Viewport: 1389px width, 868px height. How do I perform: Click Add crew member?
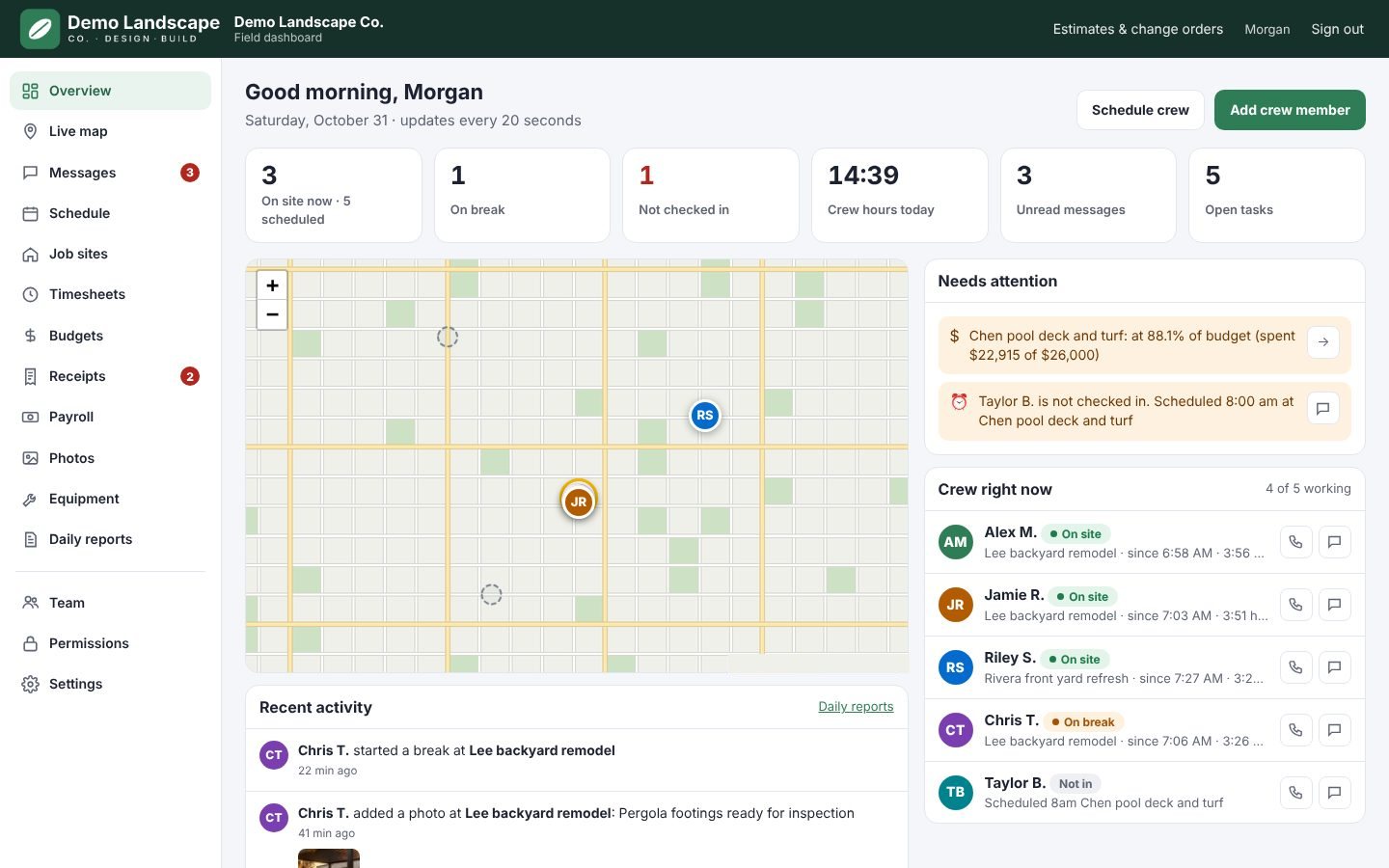[x=1290, y=110]
